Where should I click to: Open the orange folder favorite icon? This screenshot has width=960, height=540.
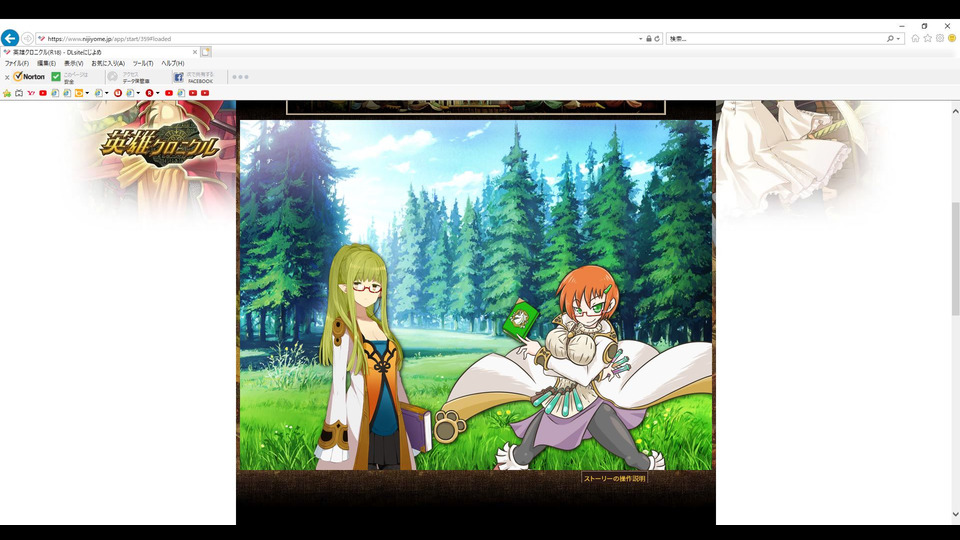(79, 93)
